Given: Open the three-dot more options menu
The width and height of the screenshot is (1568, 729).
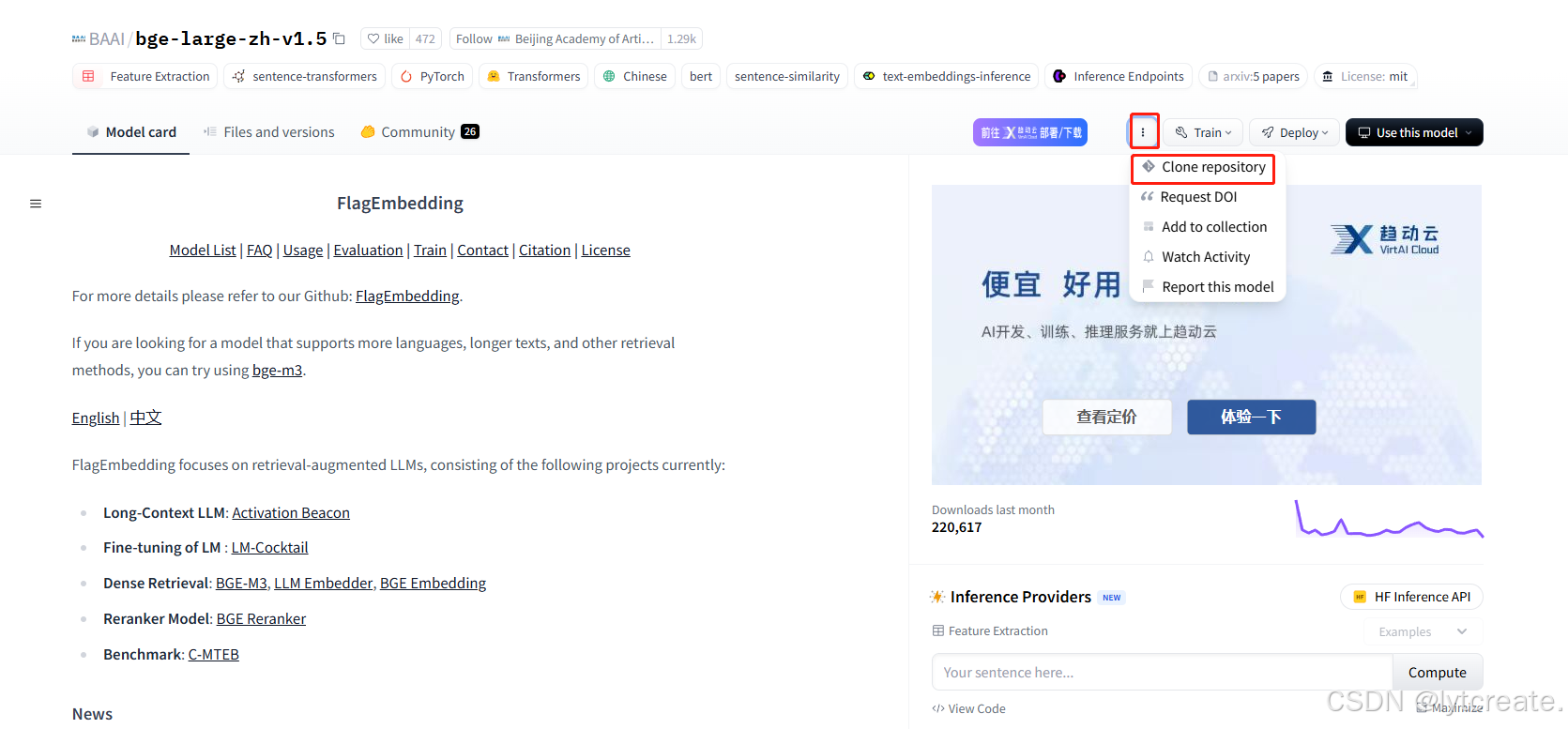Looking at the screenshot, I should tap(1143, 132).
